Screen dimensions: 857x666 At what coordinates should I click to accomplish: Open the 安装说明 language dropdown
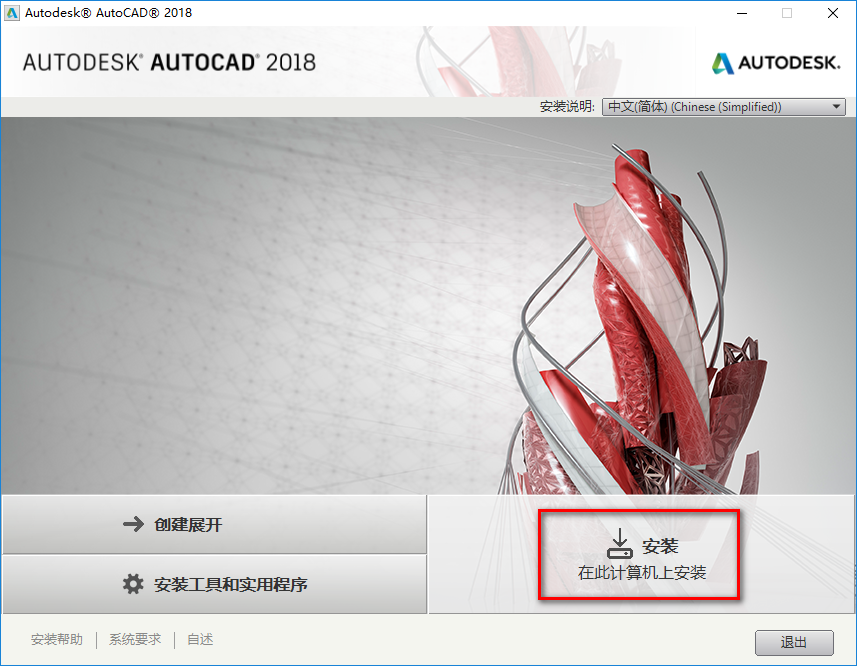(x=722, y=106)
